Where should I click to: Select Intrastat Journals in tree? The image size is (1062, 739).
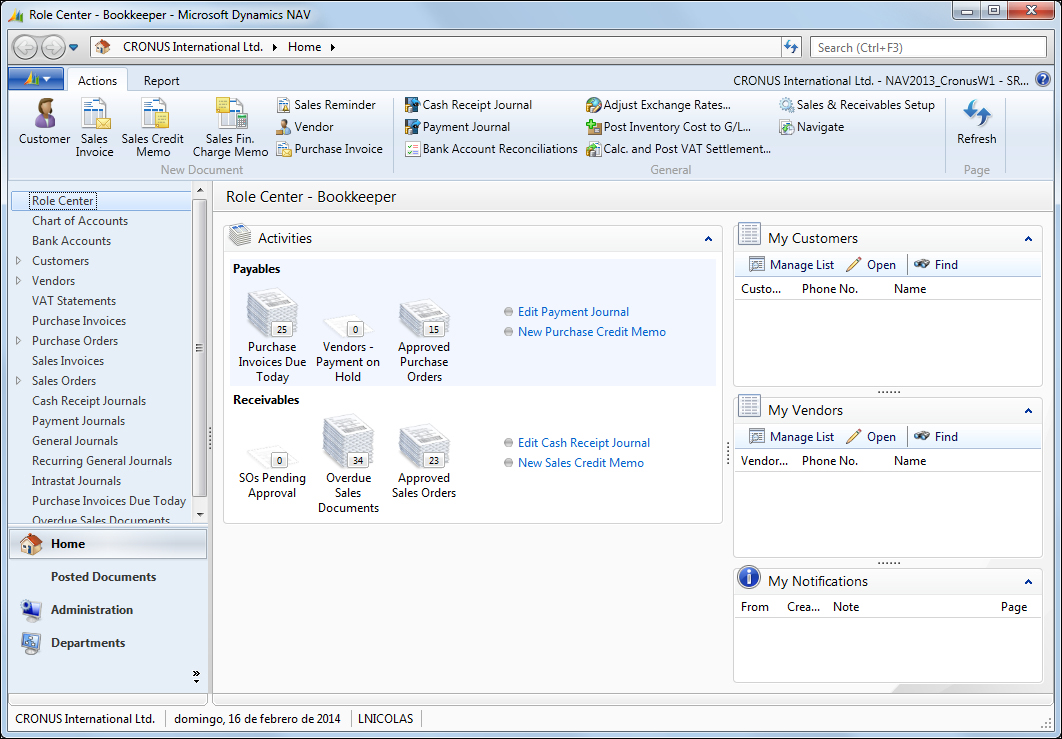coord(77,481)
